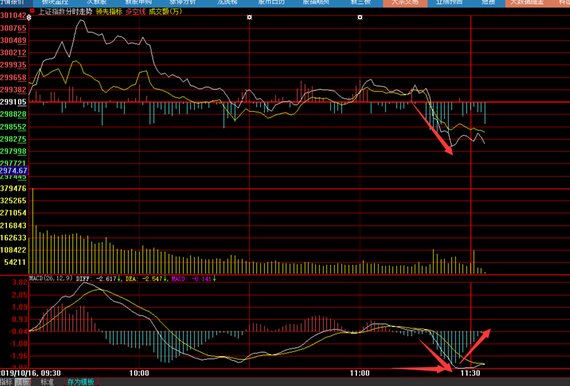The width and height of the screenshot is (570, 386).
Task: Click the green down arrow after the purple MACD value
Action: point(214,279)
